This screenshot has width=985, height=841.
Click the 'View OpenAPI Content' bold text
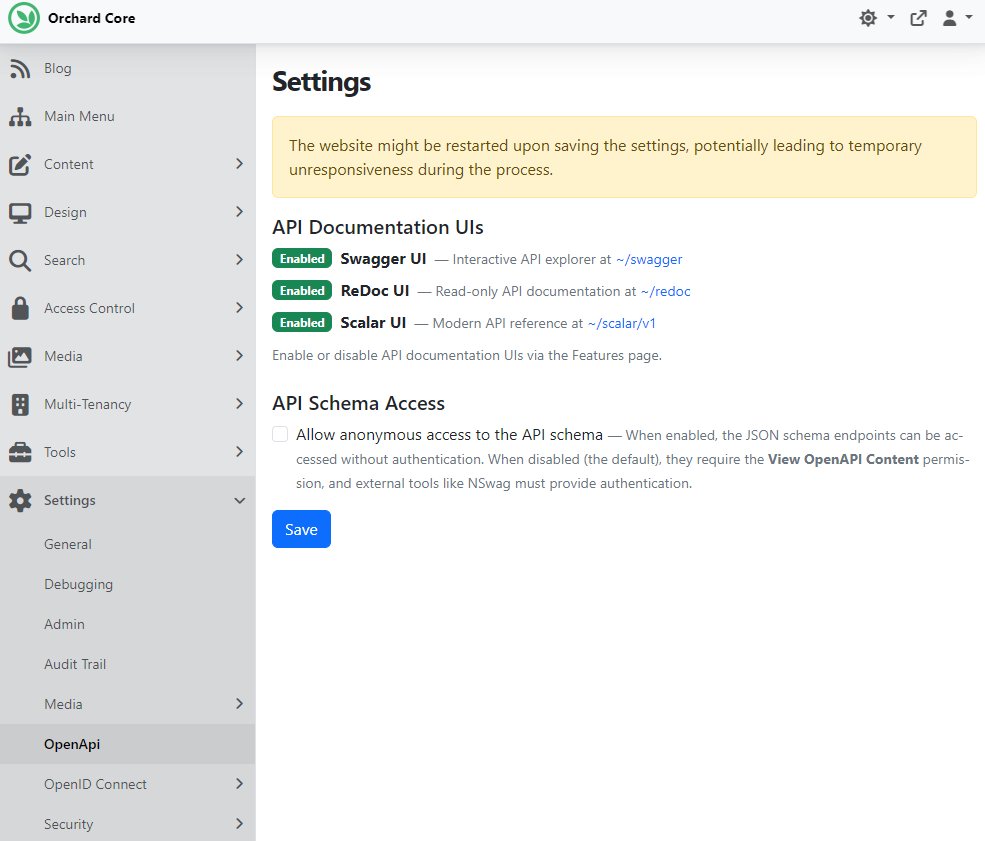tap(843, 459)
